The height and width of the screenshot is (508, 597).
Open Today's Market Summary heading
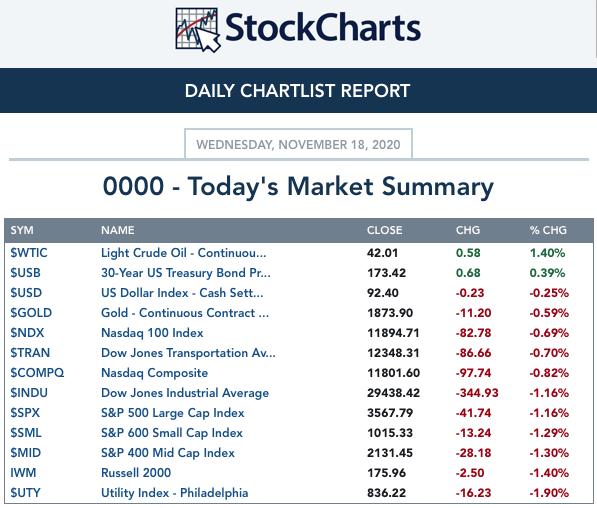click(x=298, y=187)
